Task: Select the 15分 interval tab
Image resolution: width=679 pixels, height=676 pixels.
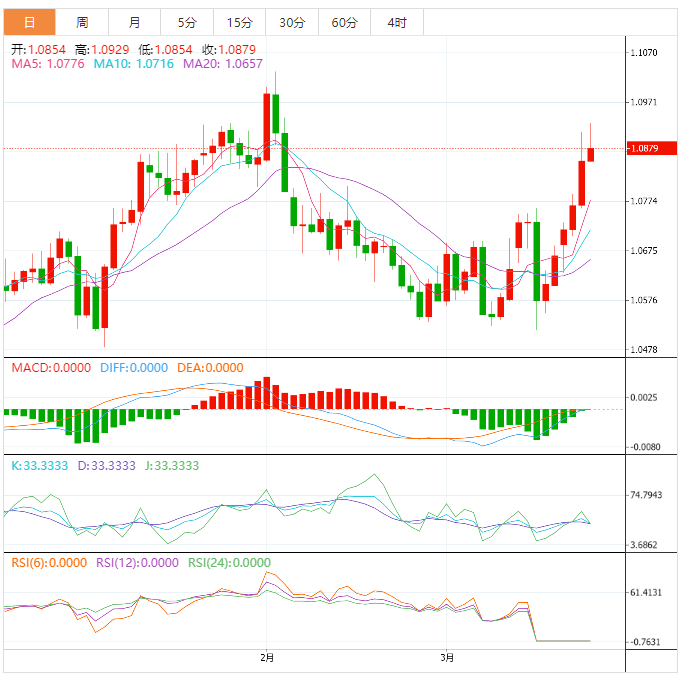Action: (239, 22)
